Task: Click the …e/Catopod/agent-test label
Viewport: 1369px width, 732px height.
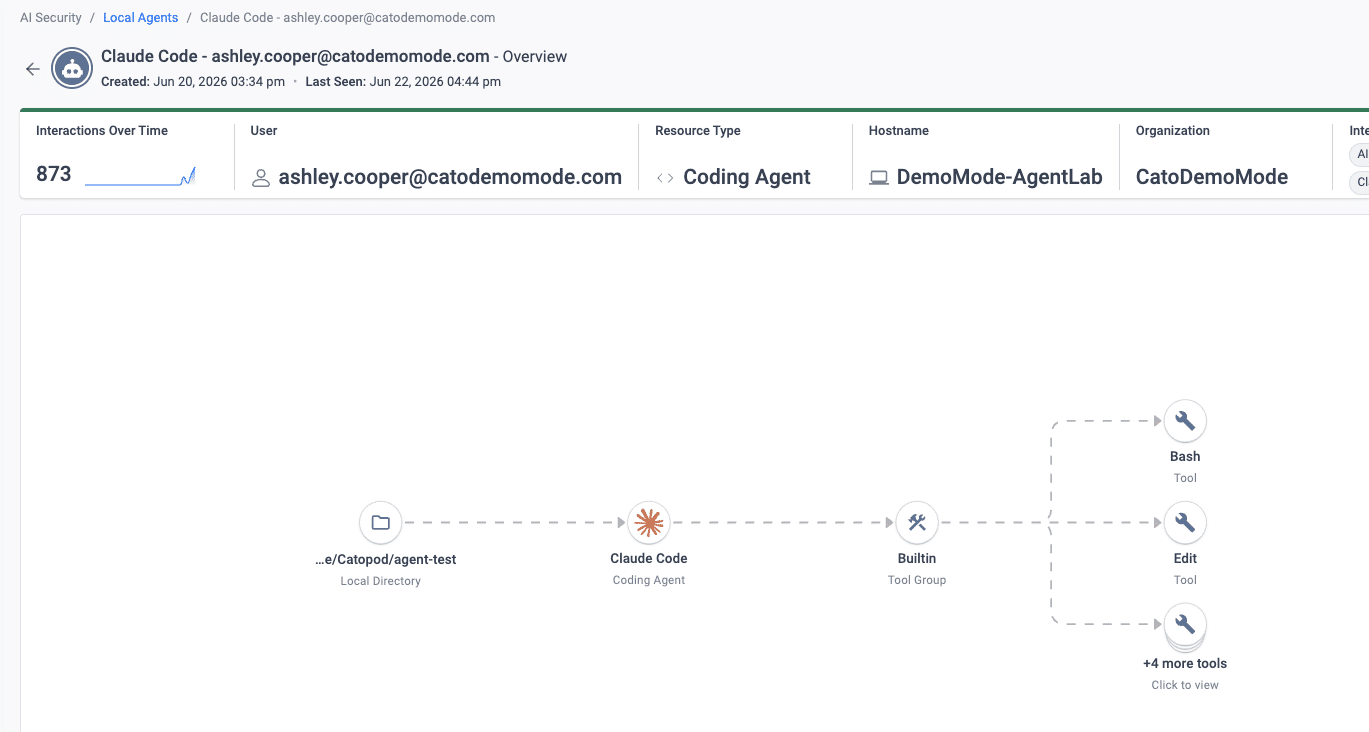Action: pos(385,560)
